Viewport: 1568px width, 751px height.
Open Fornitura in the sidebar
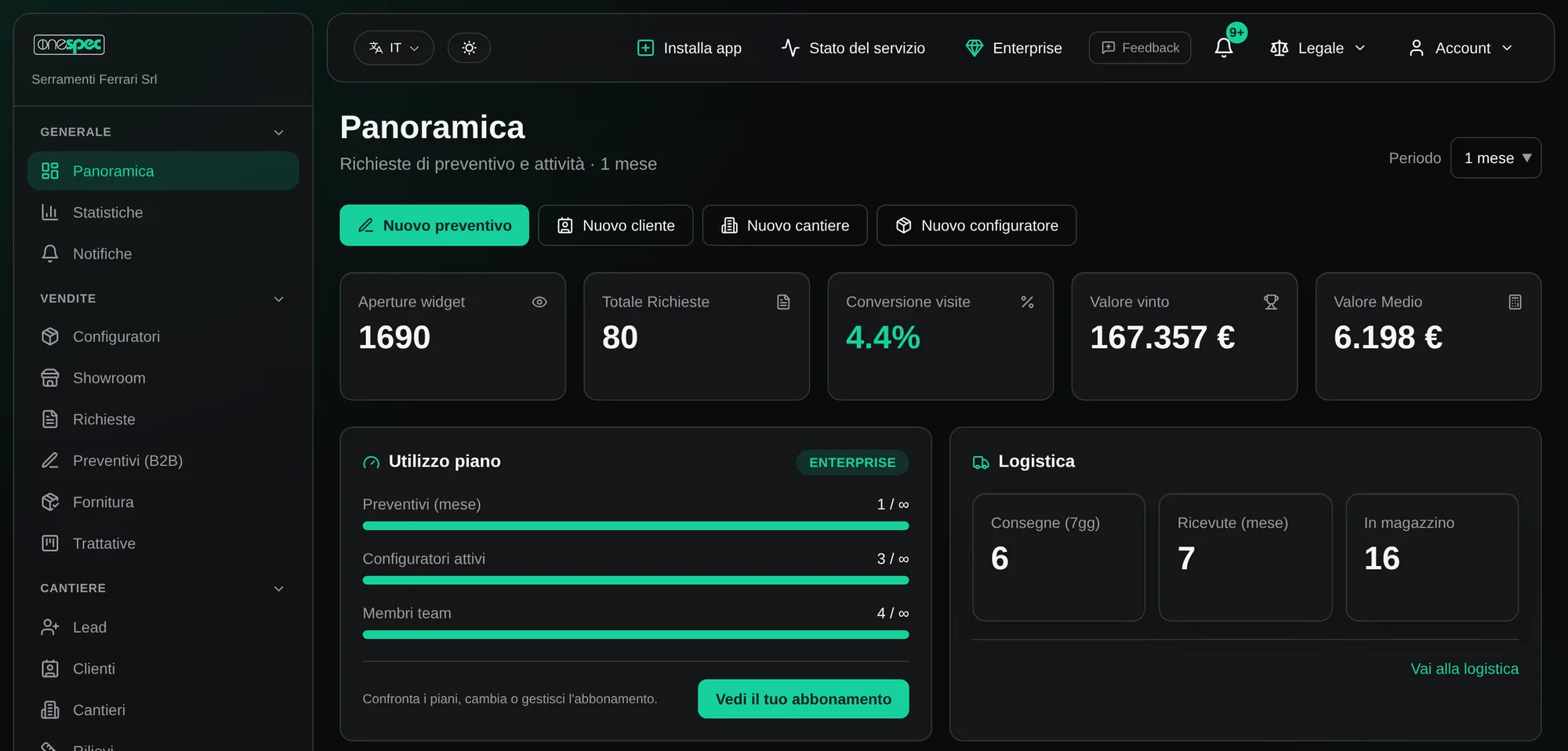coord(163,502)
